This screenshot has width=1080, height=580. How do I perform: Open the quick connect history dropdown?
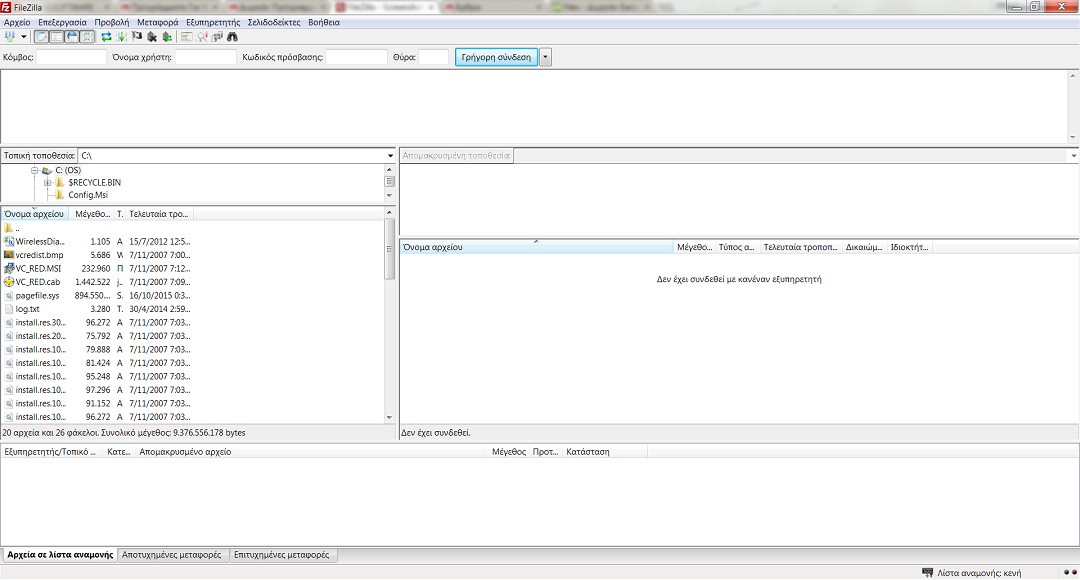coord(546,57)
